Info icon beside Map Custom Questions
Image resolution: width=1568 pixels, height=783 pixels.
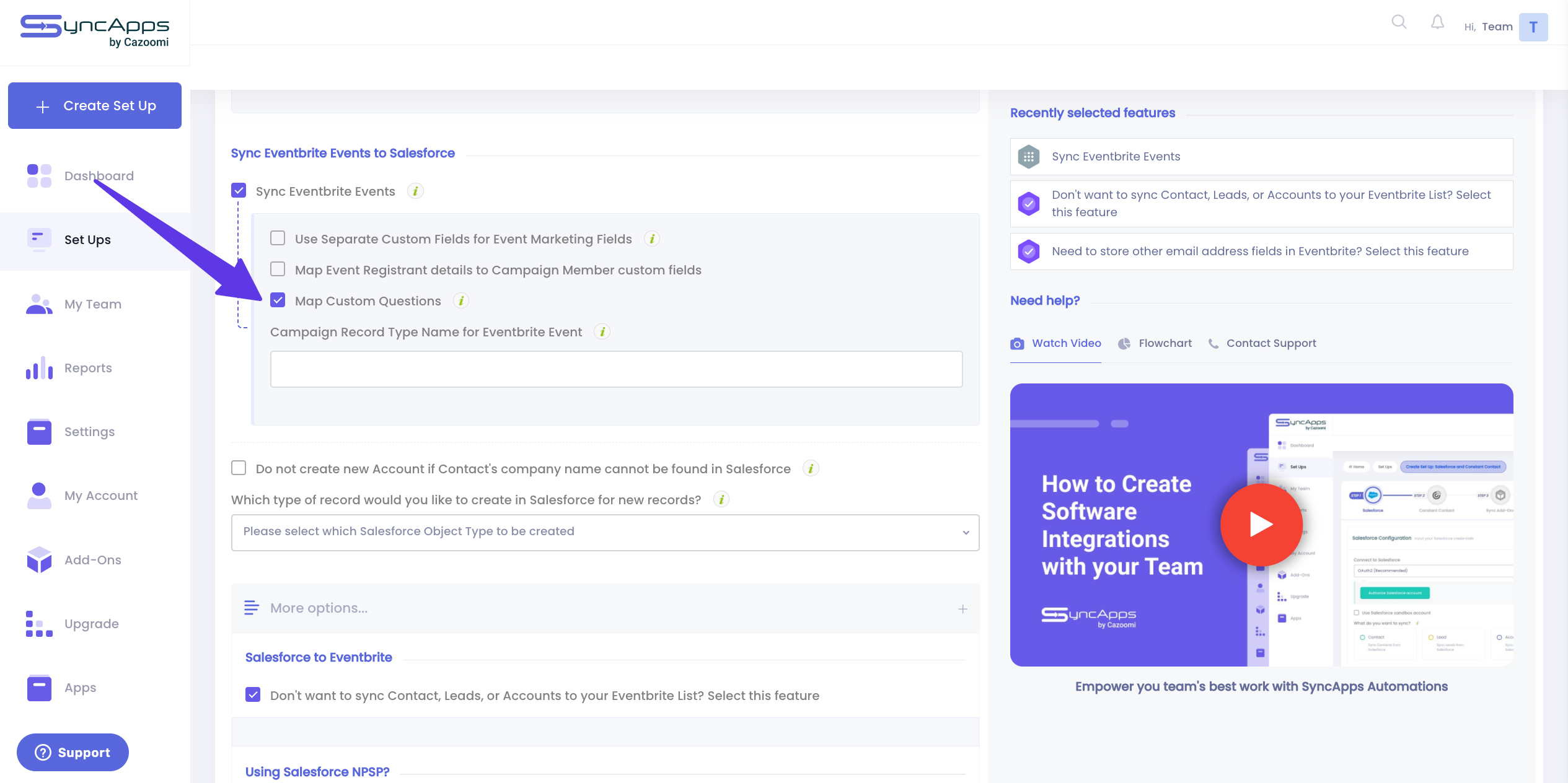click(461, 300)
